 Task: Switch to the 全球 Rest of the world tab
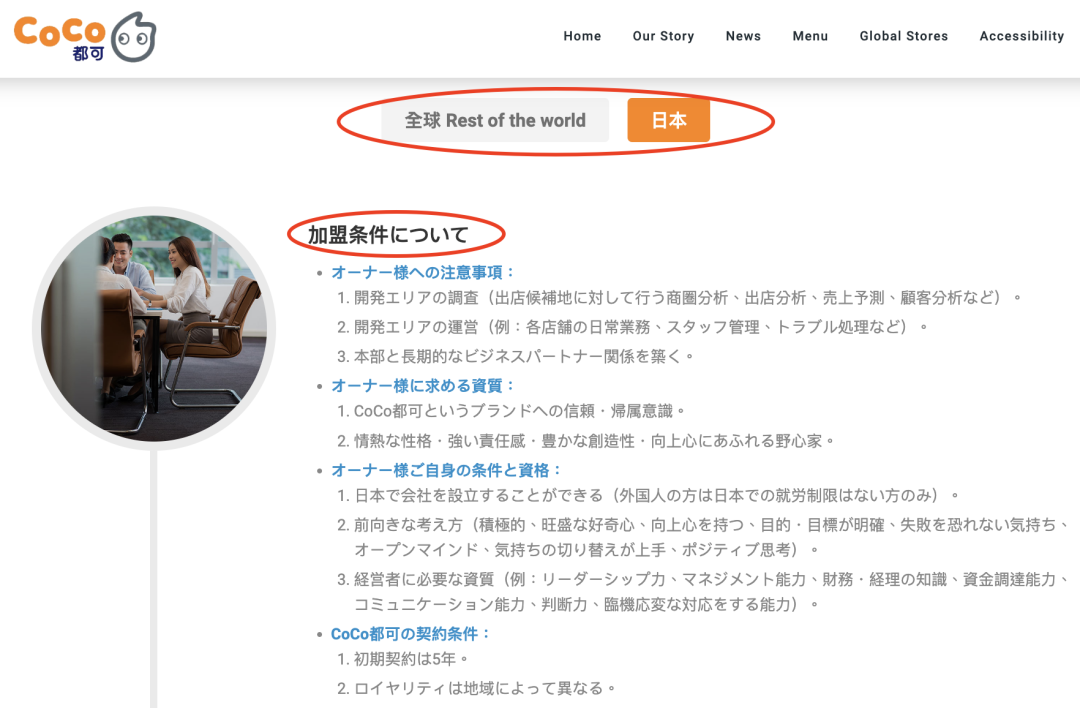(x=495, y=120)
